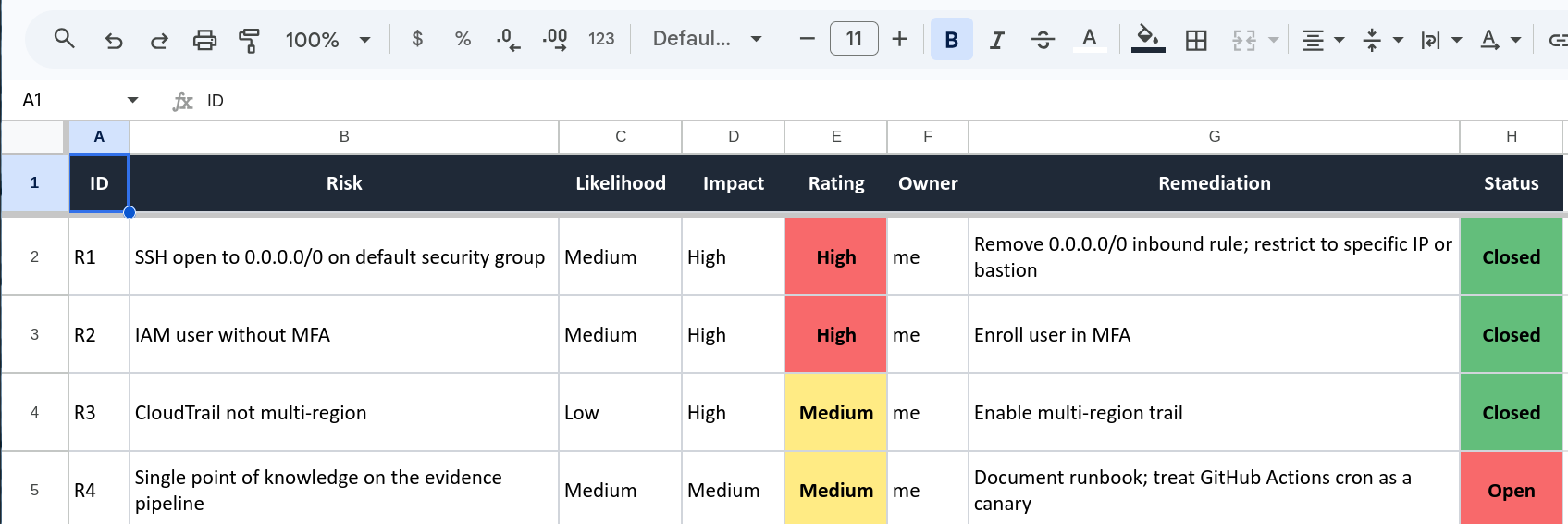This screenshot has height=524, width=1568.
Task: Open the fill color paint bucket
Action: (1148, 39)
